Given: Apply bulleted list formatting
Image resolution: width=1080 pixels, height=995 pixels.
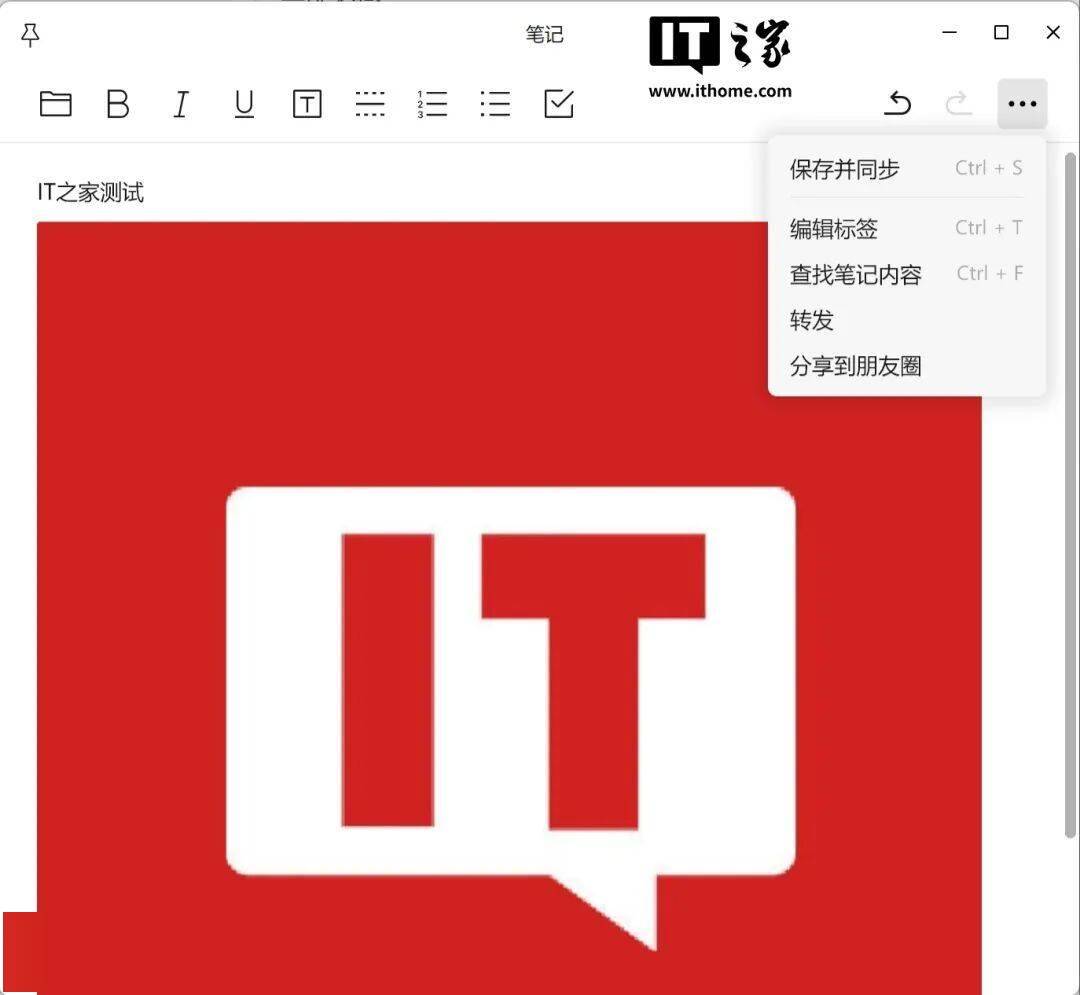Looking at the screenshot, I should 495,104.
